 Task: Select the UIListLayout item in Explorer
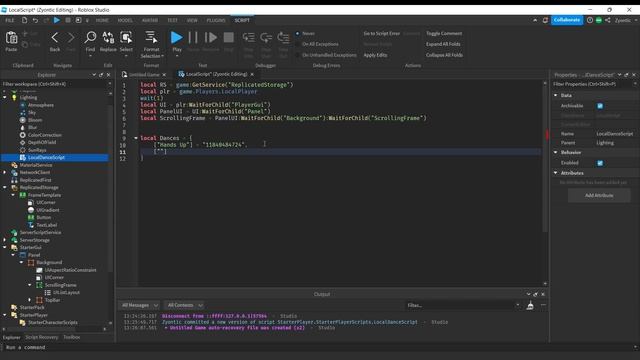[x=66, y=292]
